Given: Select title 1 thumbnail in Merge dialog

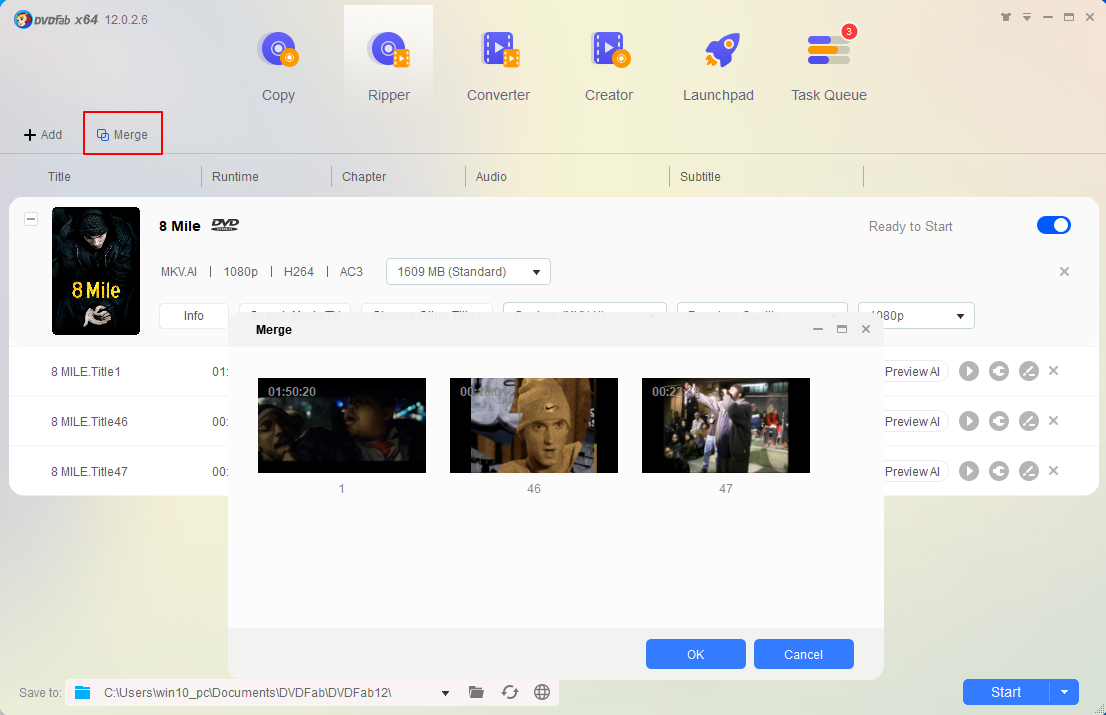Looking at the screenshot, I should pyautogui.click(x=342, y=425).
